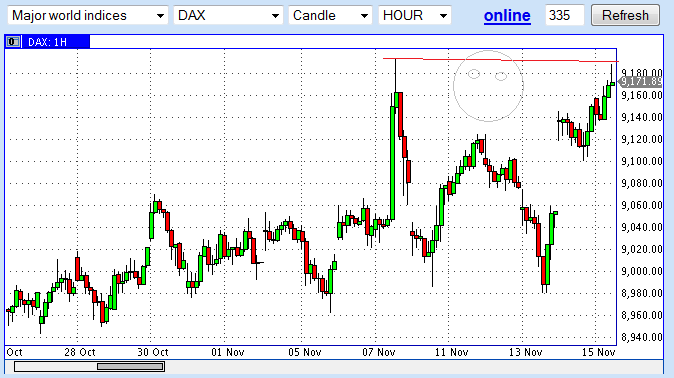Click the 05 Nov date label
Image resolution: width=674 pixels, height=378 pixels.
click(305, 353)
